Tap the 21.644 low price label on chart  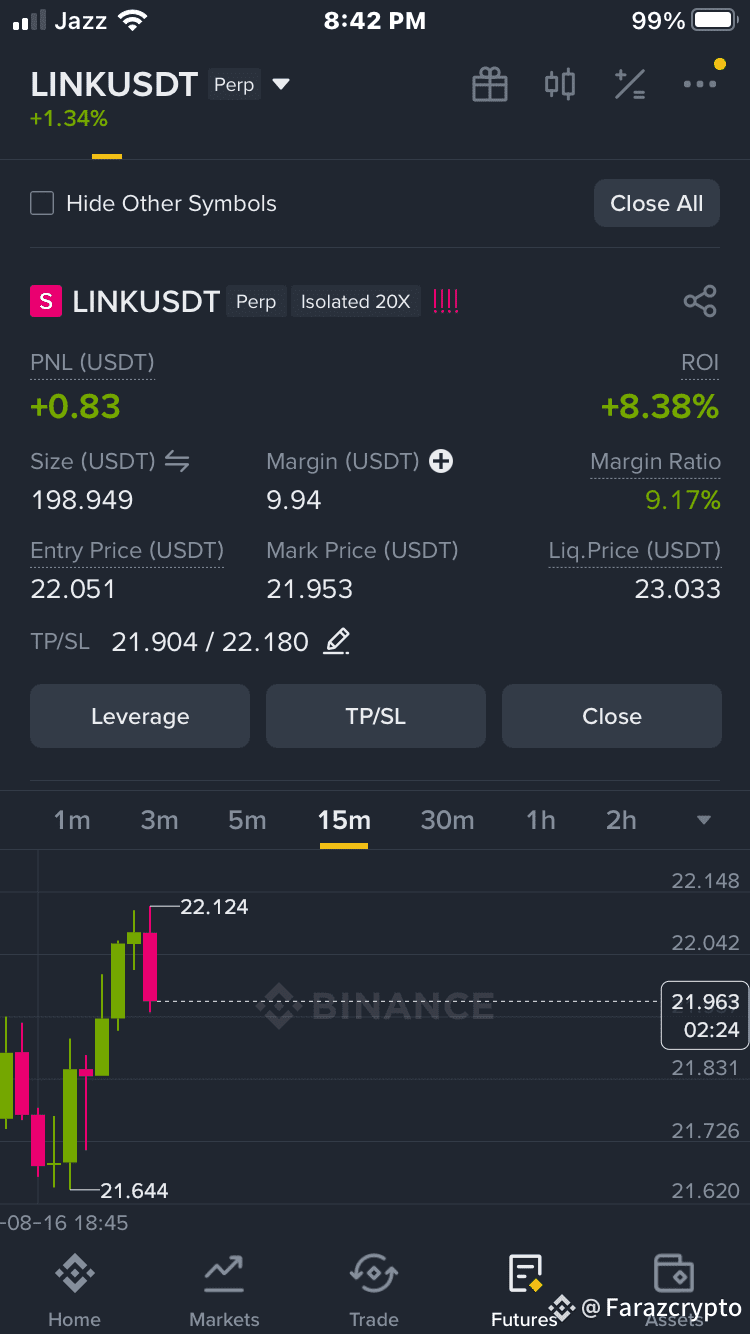[x=134, y=1190]
